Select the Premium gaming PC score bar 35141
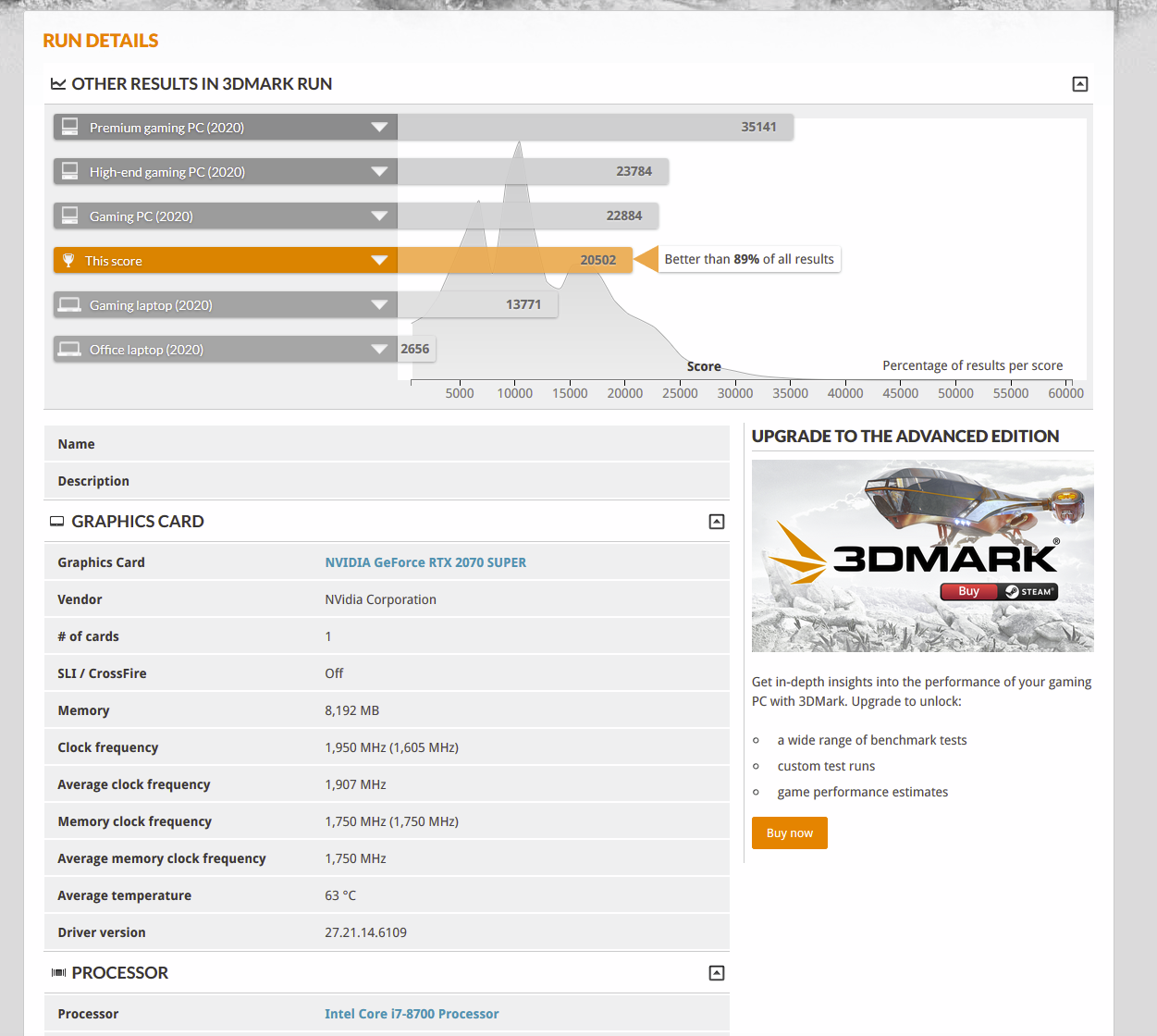 [x=596, y=128]
